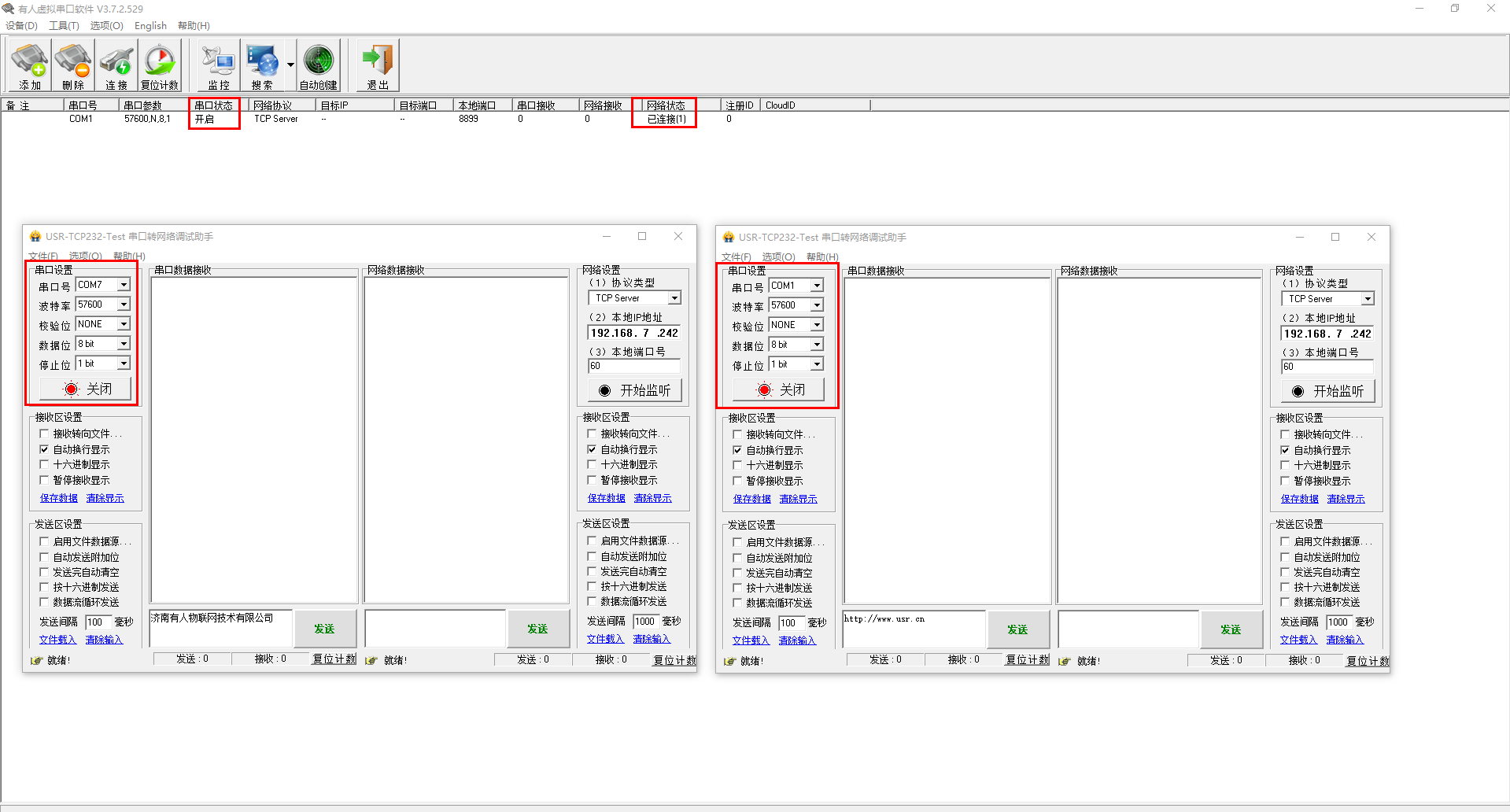Open TCP Server protocol type dropdown in left window
The width and height of the screenshot is (1510, 812).
[x=674, y=298]
